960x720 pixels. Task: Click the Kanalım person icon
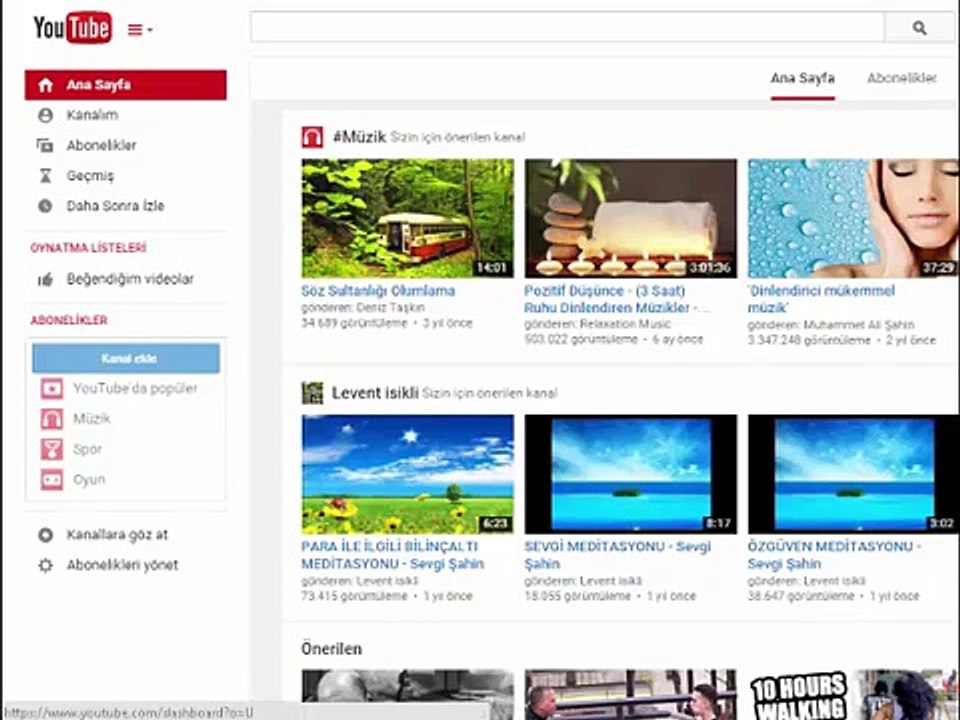tap(45, 115)
